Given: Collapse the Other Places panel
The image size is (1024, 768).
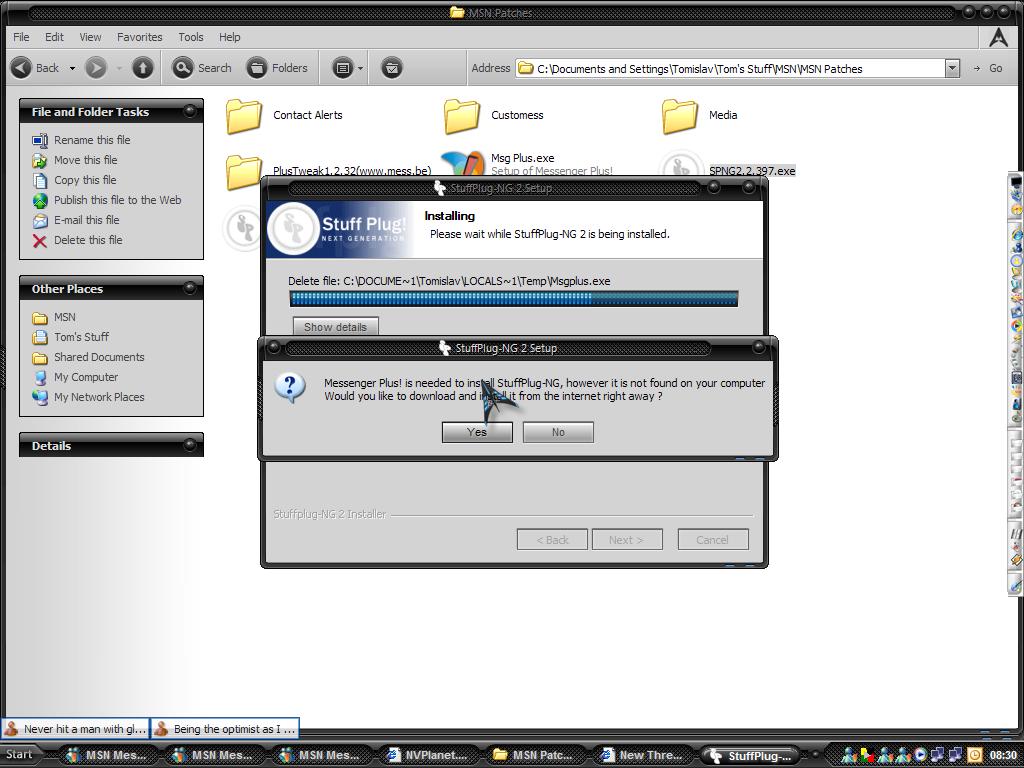Looking at the screenshot, I should pyautogui.click(x=189, y=288).
